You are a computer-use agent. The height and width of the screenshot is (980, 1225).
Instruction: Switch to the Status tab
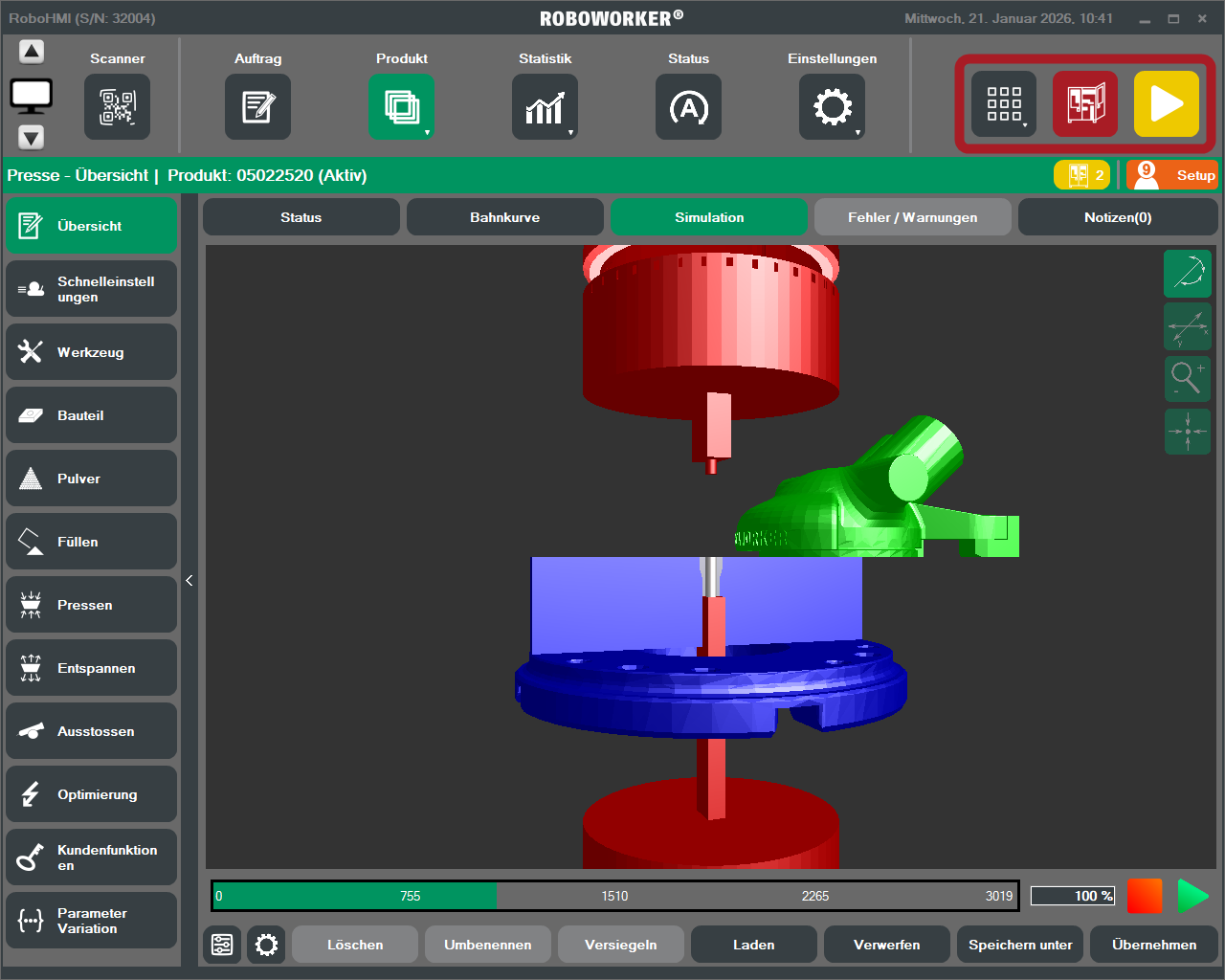301,217
